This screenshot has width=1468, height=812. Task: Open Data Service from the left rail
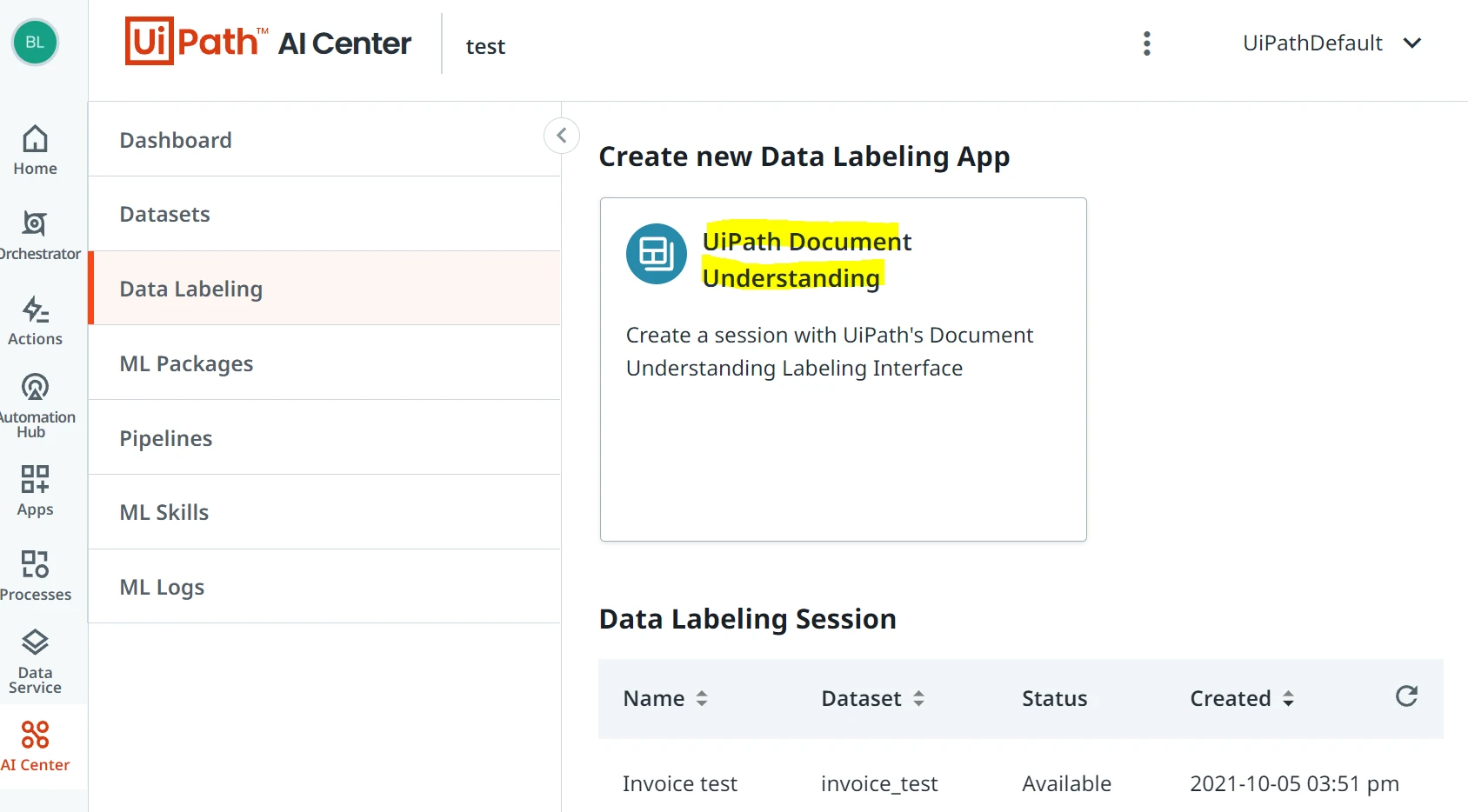[x=35, y=661]
